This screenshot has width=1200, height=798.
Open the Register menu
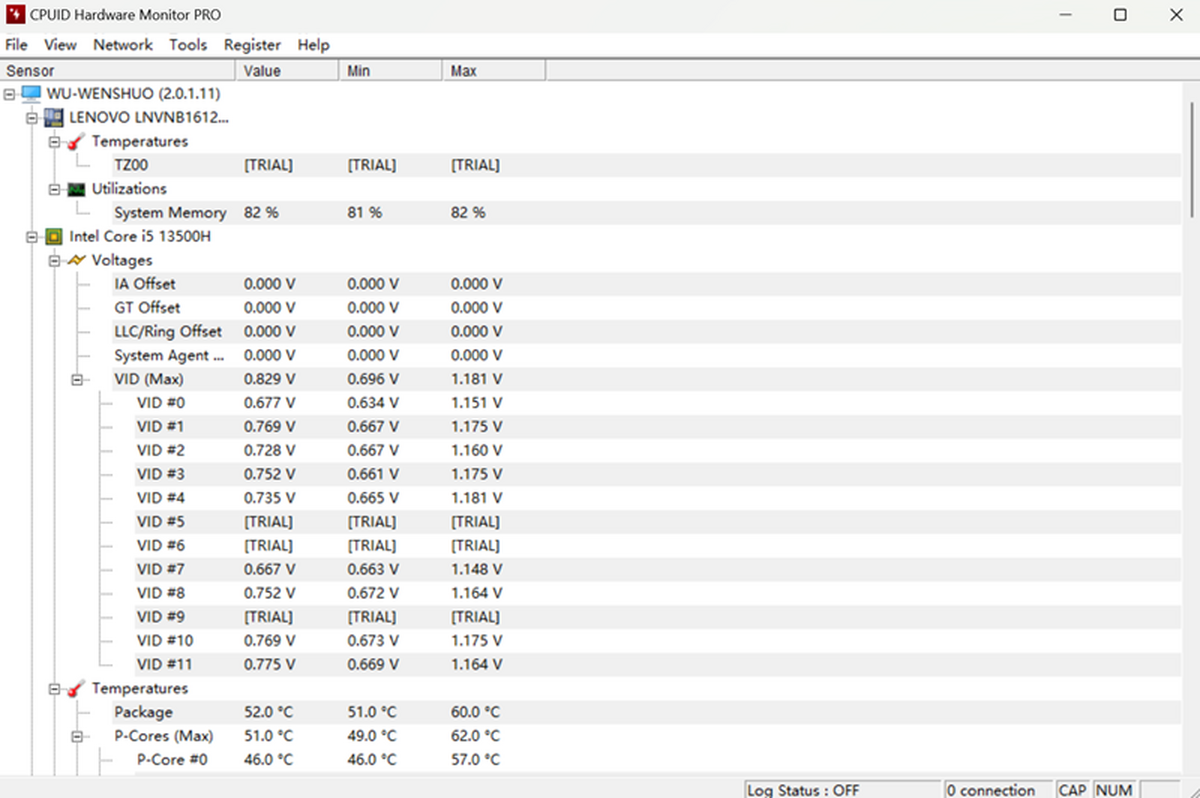pos(252,45)
